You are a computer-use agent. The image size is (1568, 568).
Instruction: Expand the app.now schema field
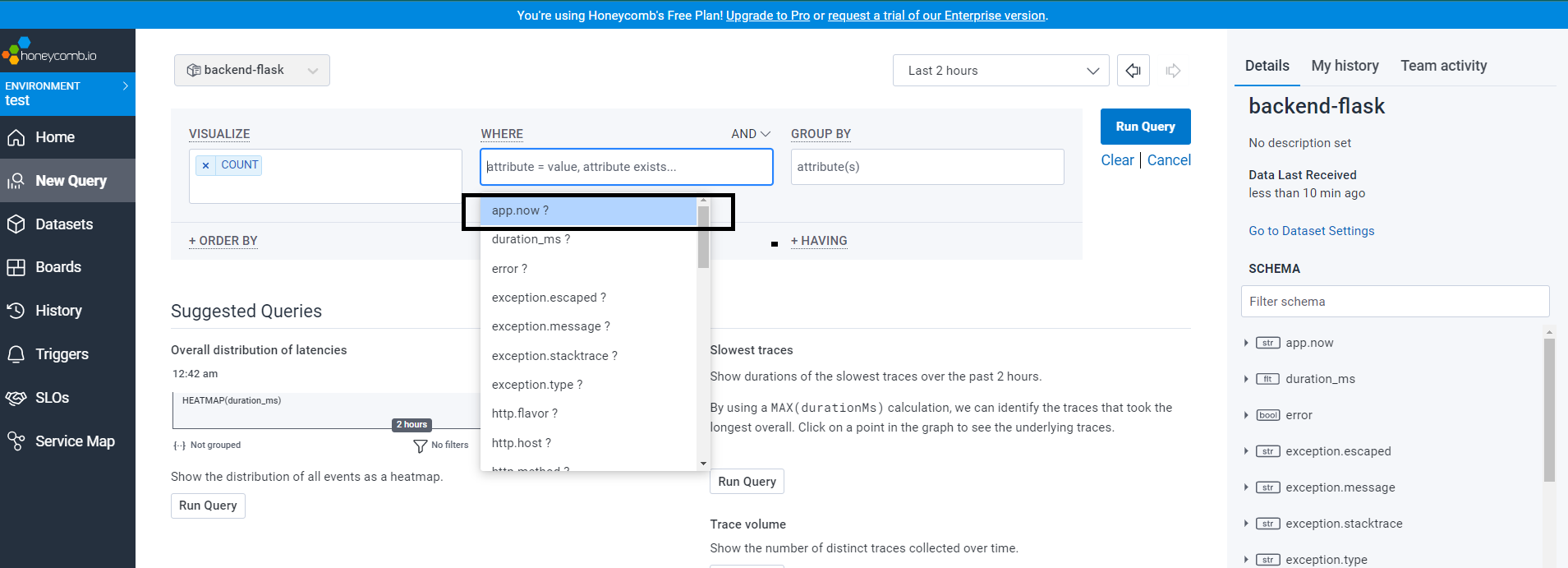coord(1246,343)
